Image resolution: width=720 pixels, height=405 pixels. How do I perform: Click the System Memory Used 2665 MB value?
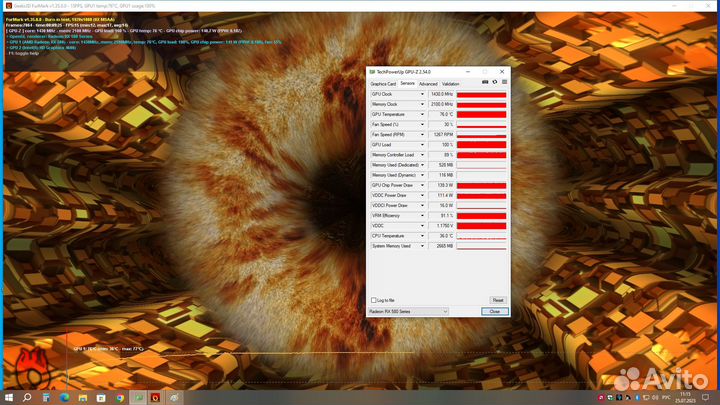pyautogui.click(x=441, y=246)
